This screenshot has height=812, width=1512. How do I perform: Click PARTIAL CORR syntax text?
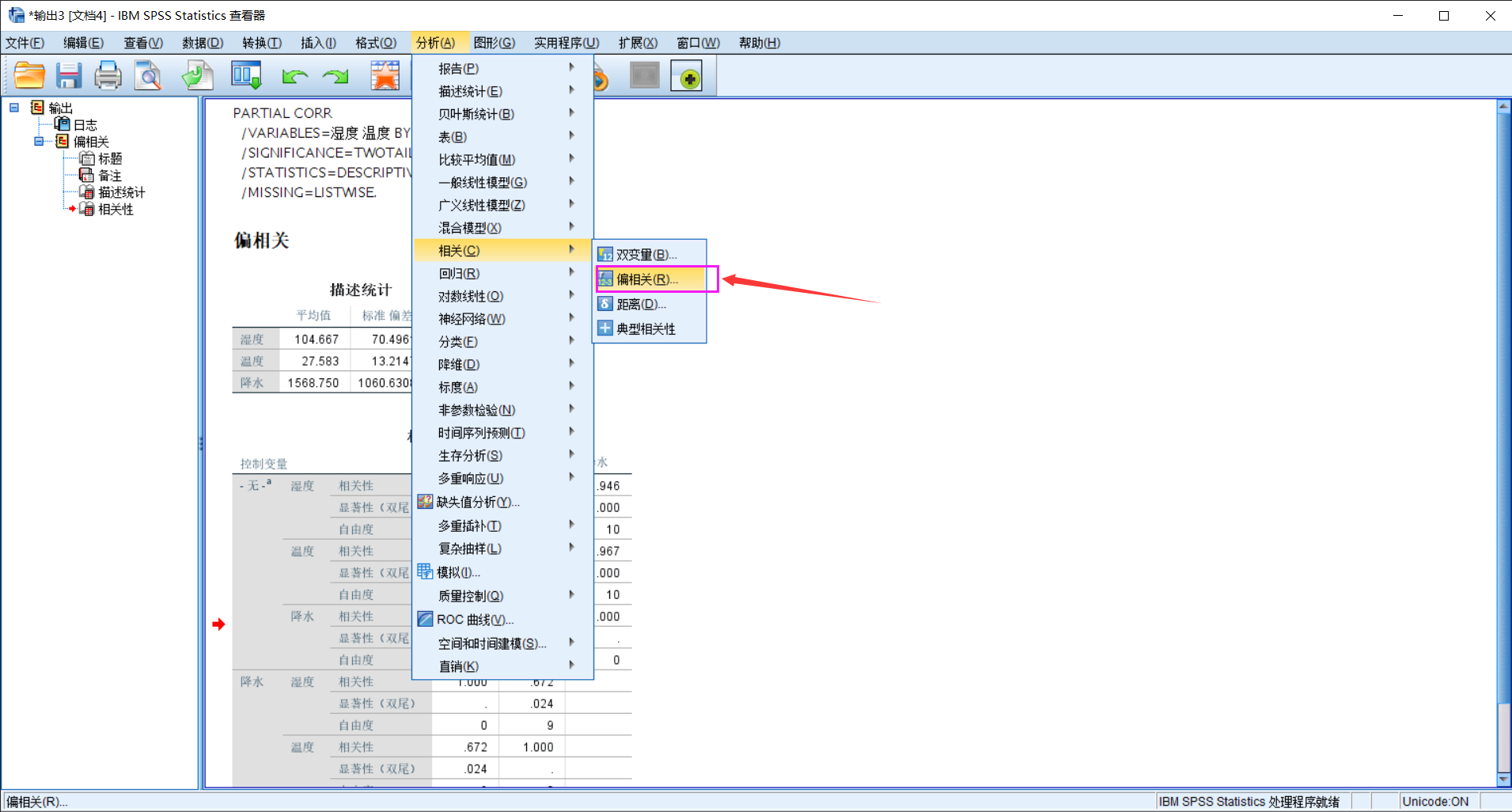point(282,113)
